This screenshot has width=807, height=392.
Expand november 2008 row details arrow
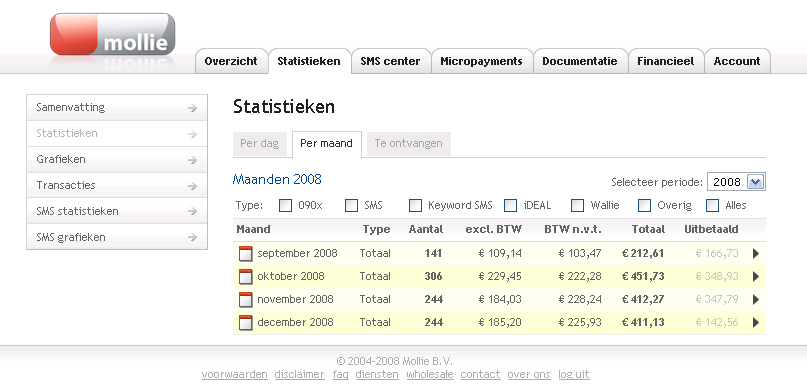coord(756,299)
